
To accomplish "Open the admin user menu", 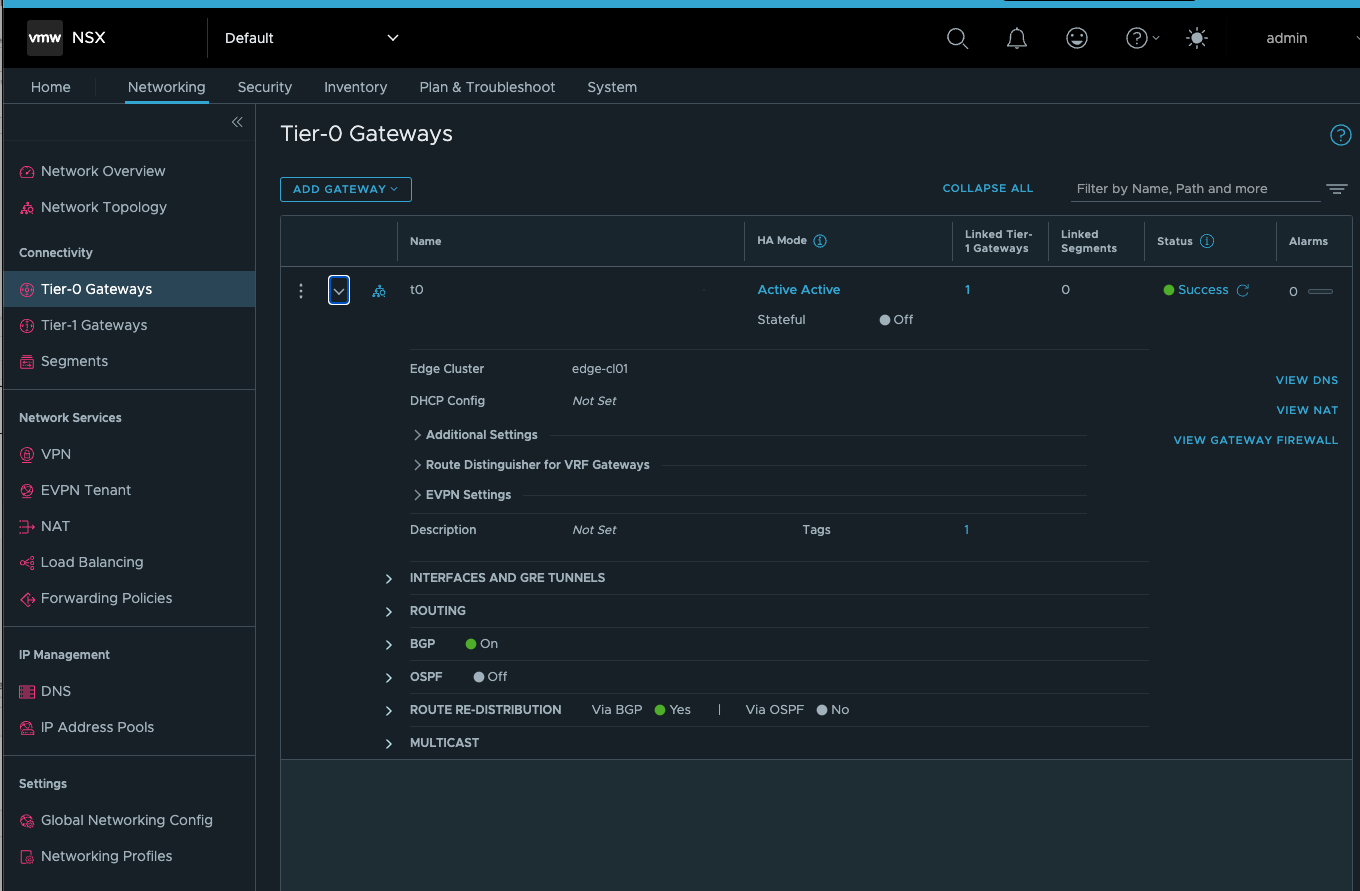I will pyautogui.click(x=1287, y=38).
